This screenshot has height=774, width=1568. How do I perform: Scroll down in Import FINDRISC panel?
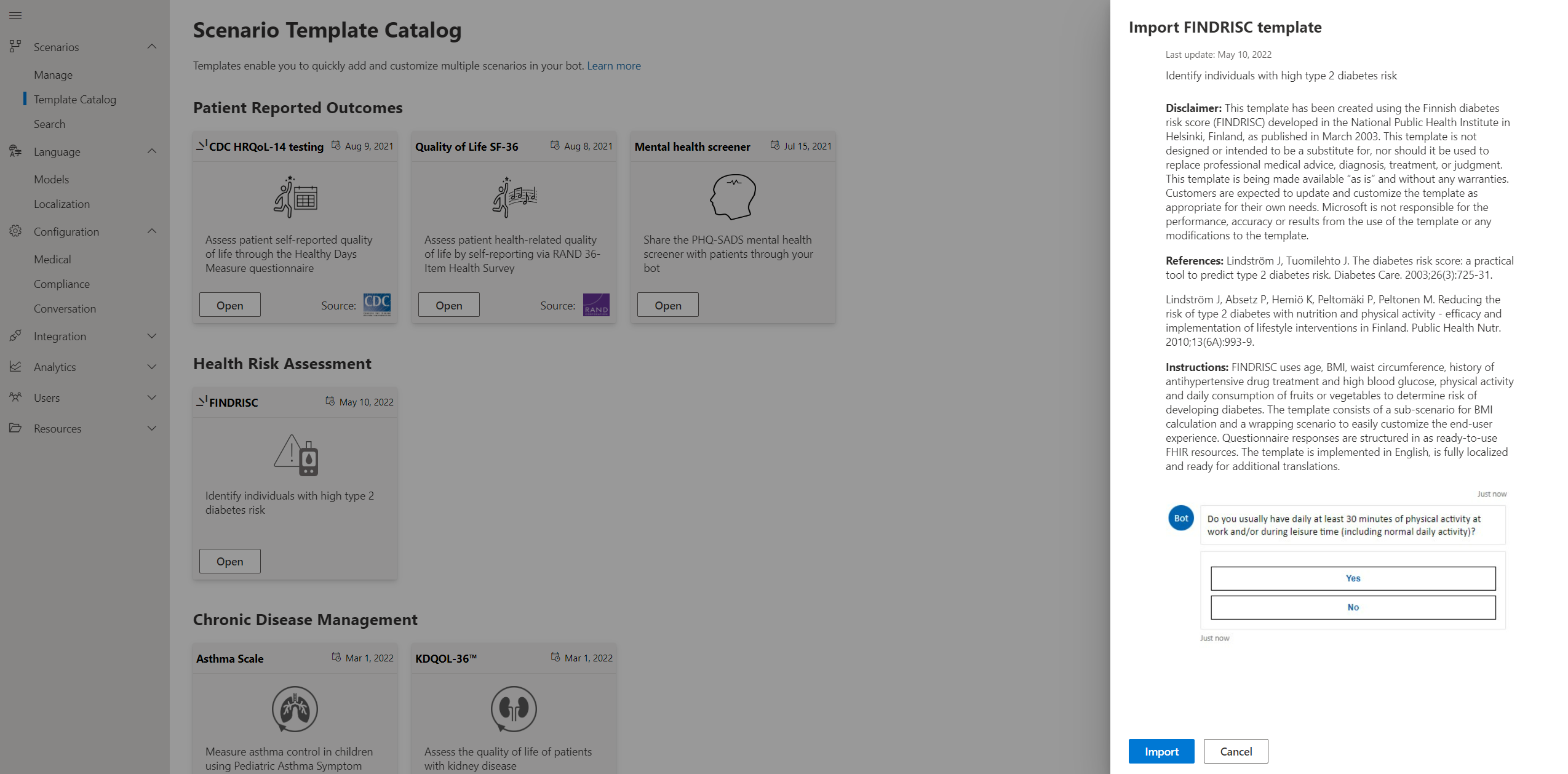click(1339, 400)
